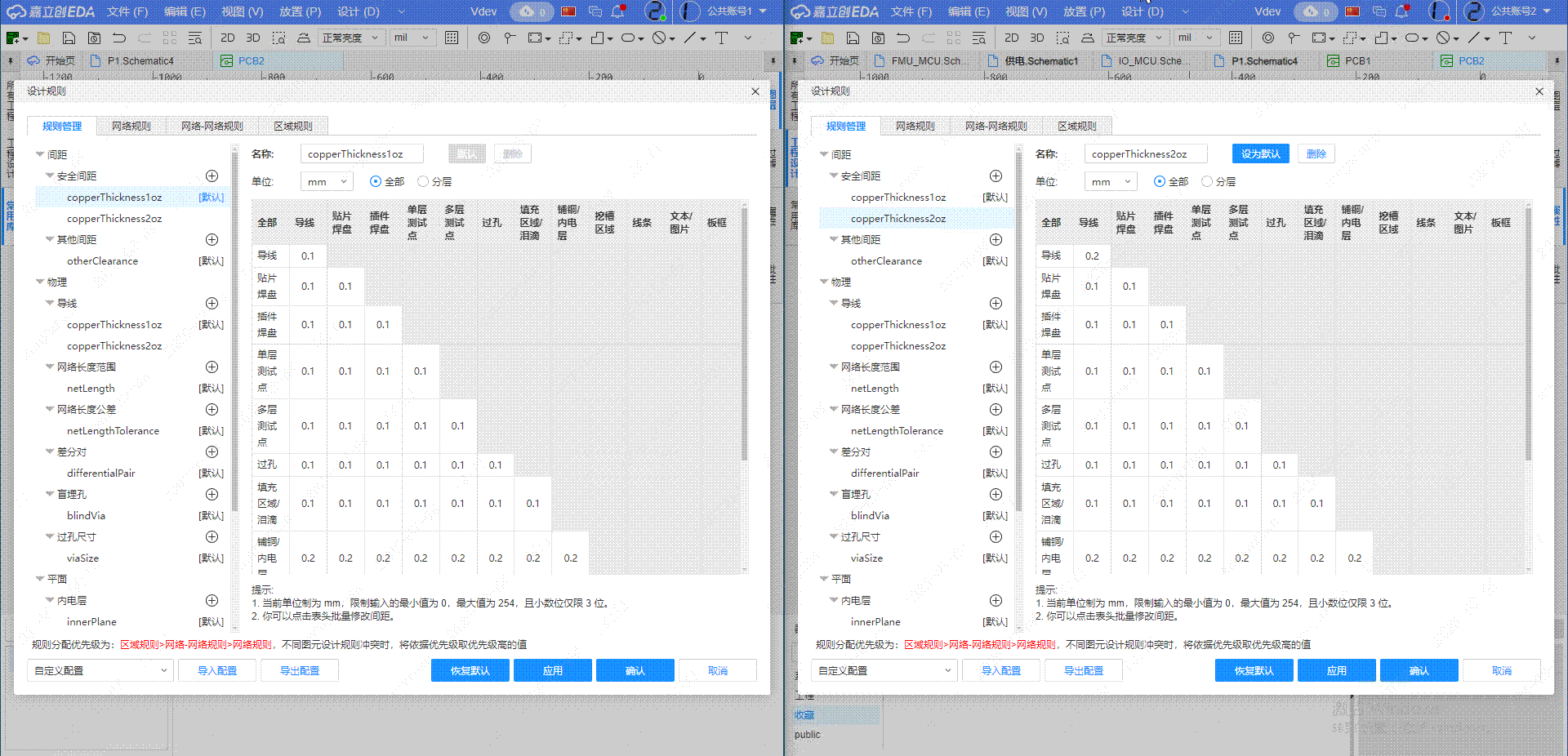Select the 分层 radio option in right dialog
This screenshot has width=1568, height=756.
1208,181
